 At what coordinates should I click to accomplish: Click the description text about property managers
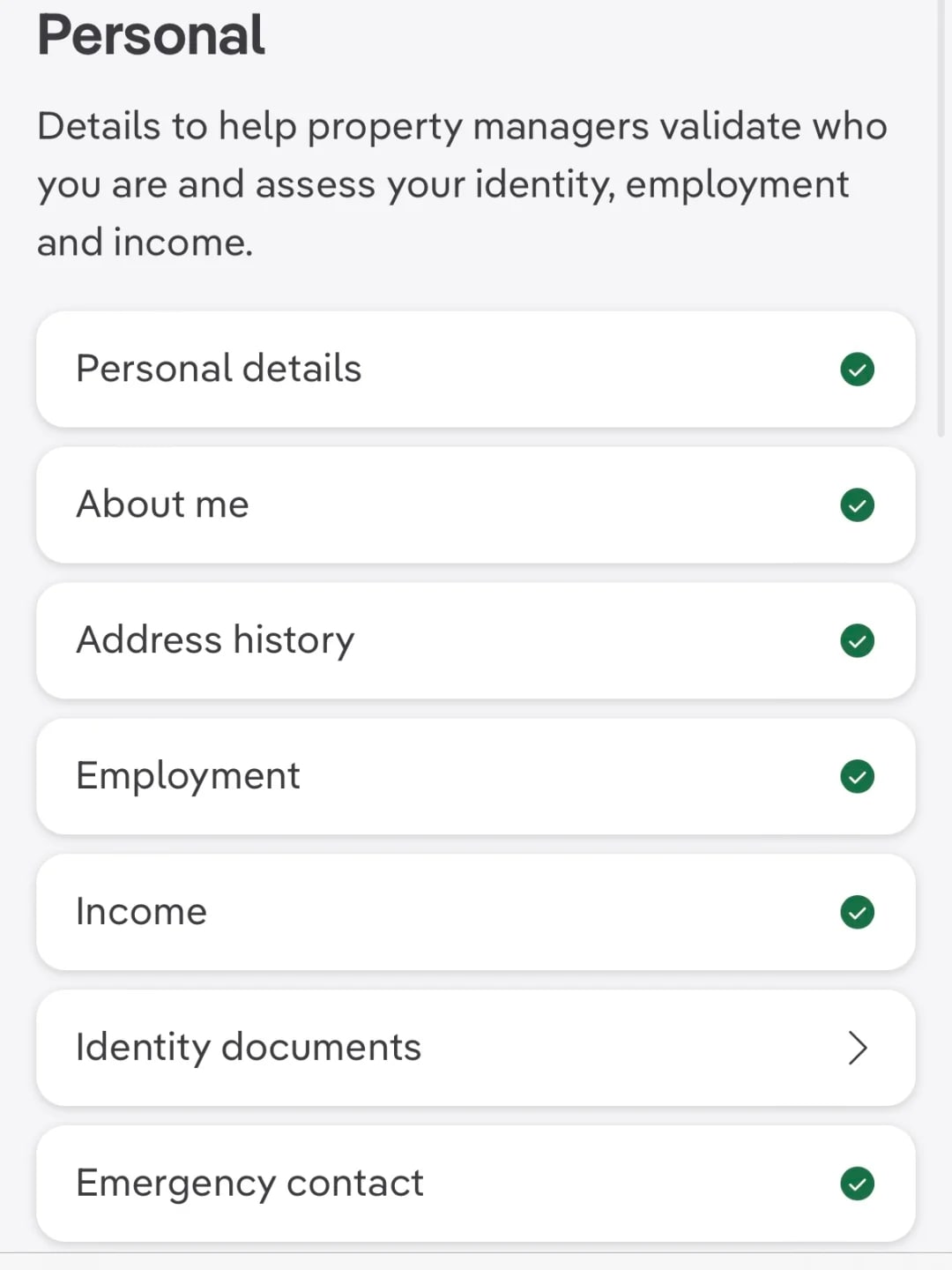pos(462,184)
